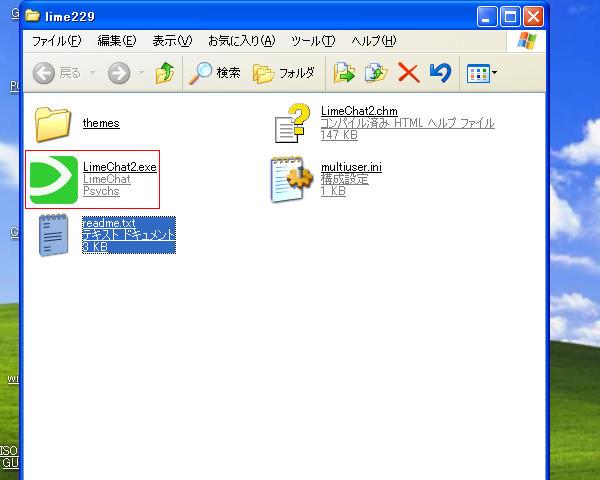Click the Views grid icon
This screenshot has width=600, height=480.
478,73
